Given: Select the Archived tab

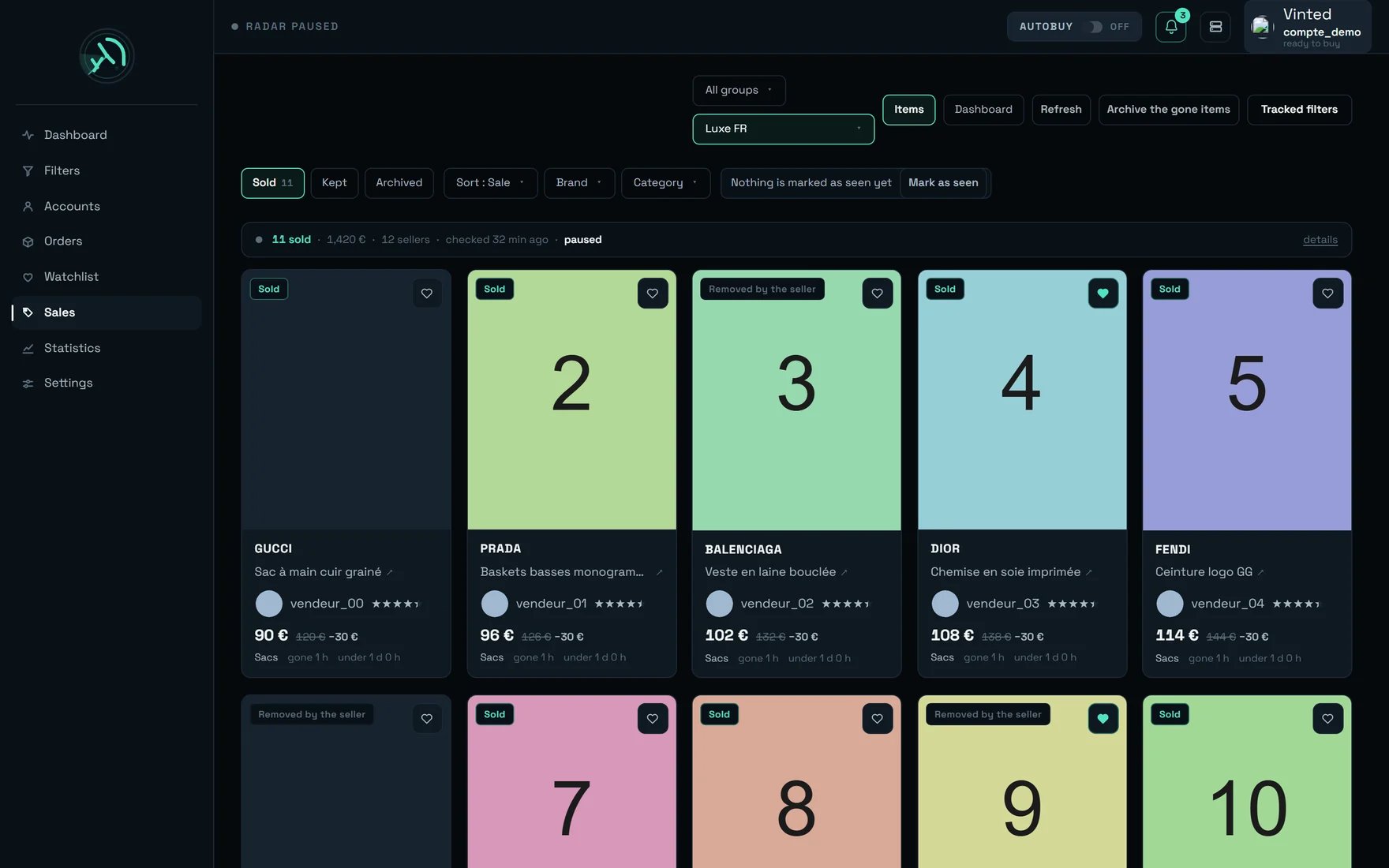Looking at the screenshot, I should 399,183.
